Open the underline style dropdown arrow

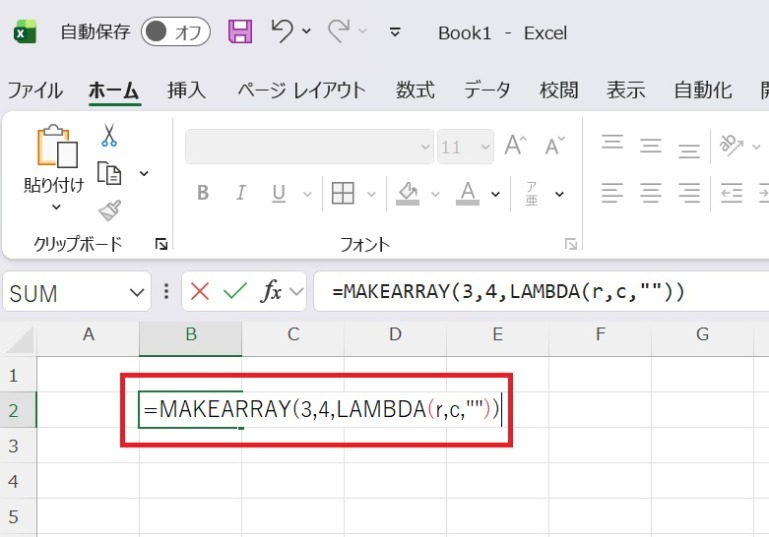pos(307,194)
